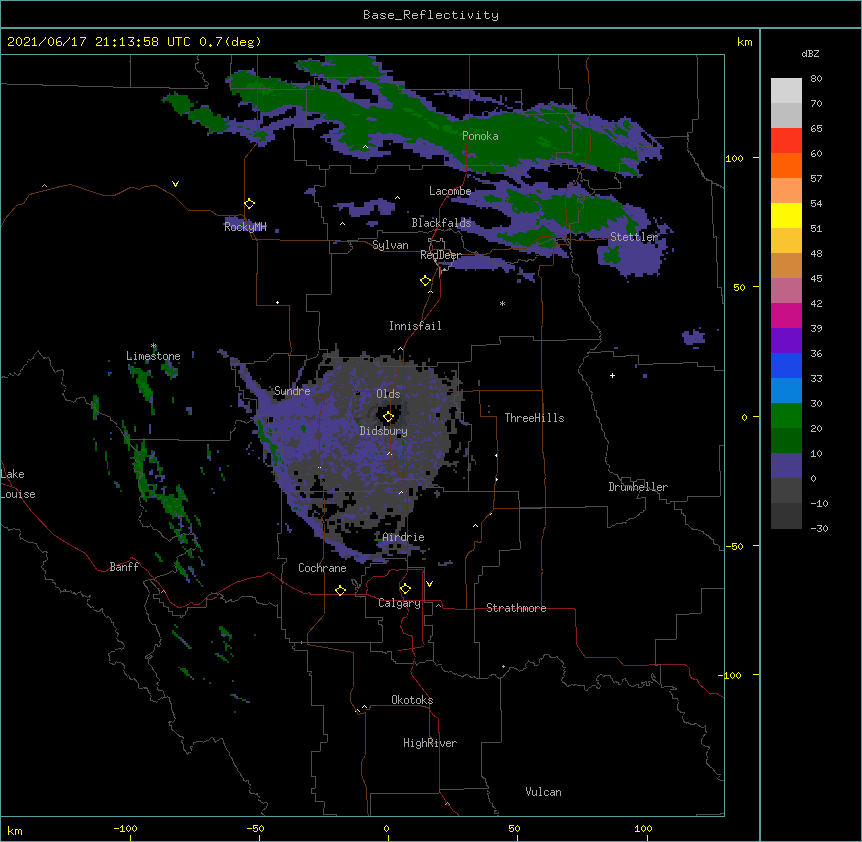Screen dimensions: 862x842
Task: Click the yellow diamond marker below Cochrane
Action: click(x=340, y=590)
